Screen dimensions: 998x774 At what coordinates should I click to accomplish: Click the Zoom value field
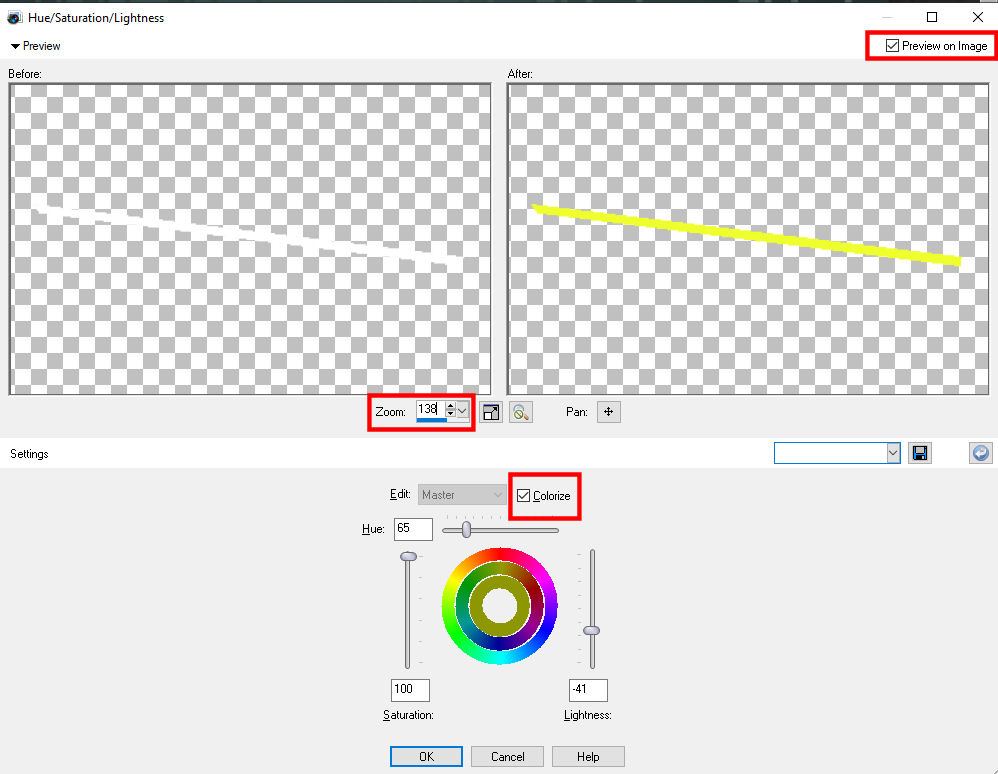[x=430, y=410]
